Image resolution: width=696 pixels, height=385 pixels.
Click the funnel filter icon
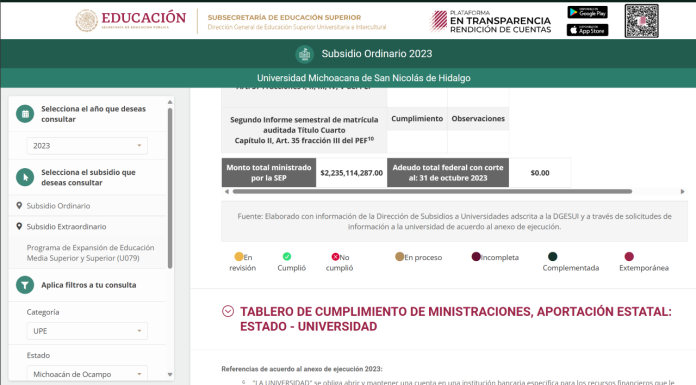click(25, 285)
